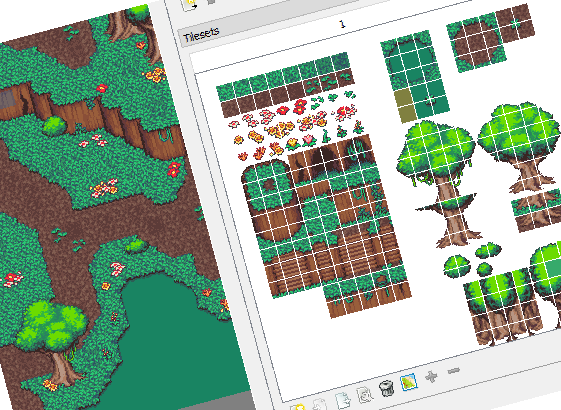Select the tileset tab labeled 1

click(x=342, y=24)
